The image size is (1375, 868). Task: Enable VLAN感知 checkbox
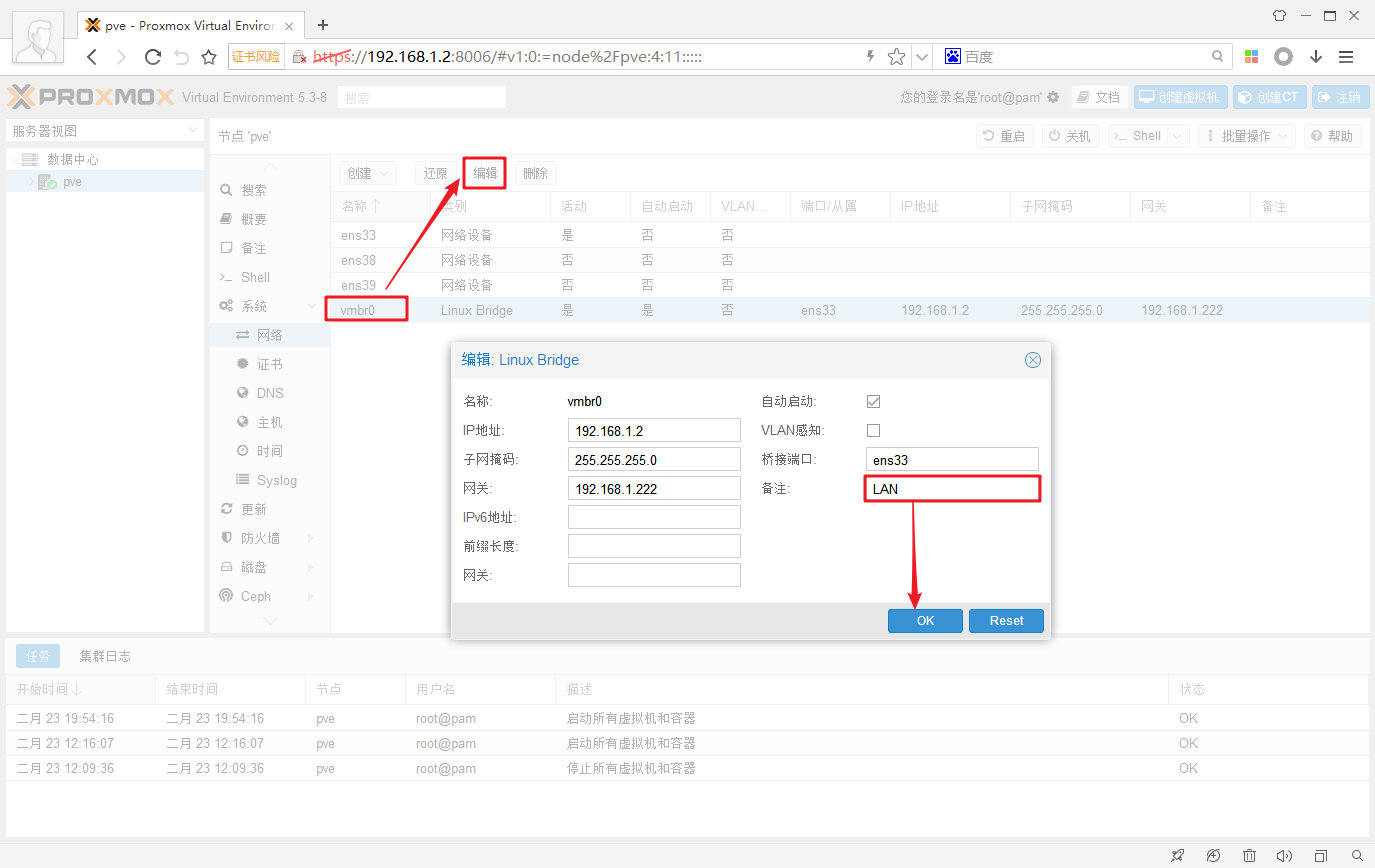[873, 430]
